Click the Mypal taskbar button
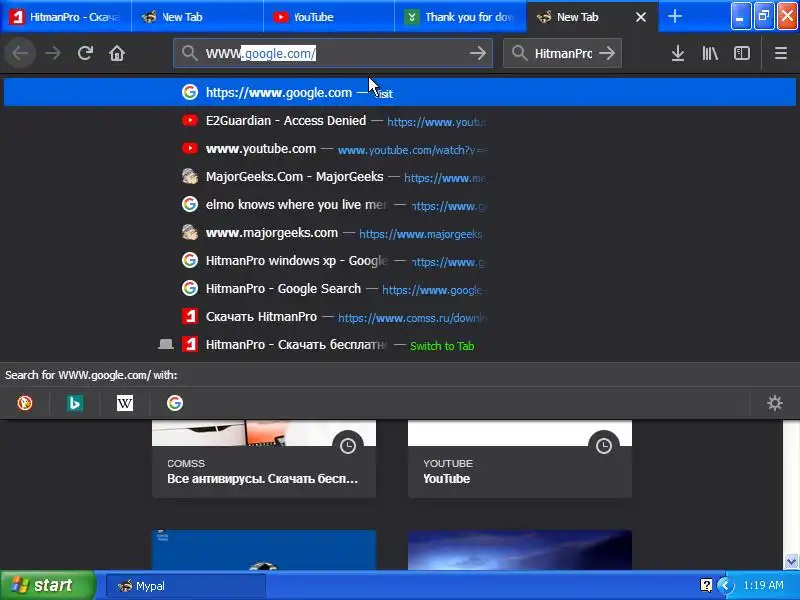Image resolution: width=800 pixels, height=600 pixels. coord(186,586)
